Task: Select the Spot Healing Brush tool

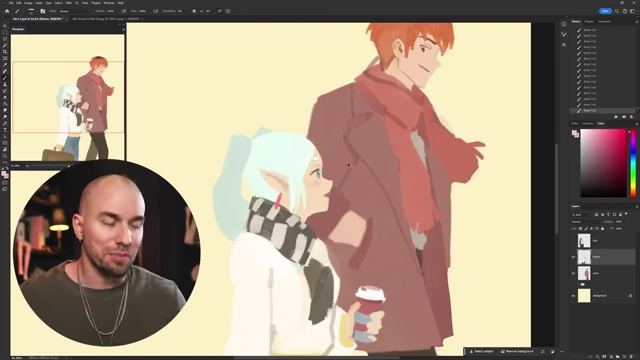Action: pos(5,71)
